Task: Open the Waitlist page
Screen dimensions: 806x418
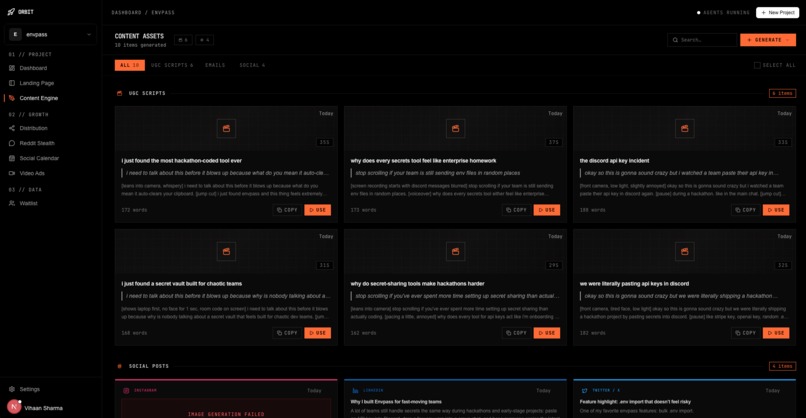Action: click(28, 203)
